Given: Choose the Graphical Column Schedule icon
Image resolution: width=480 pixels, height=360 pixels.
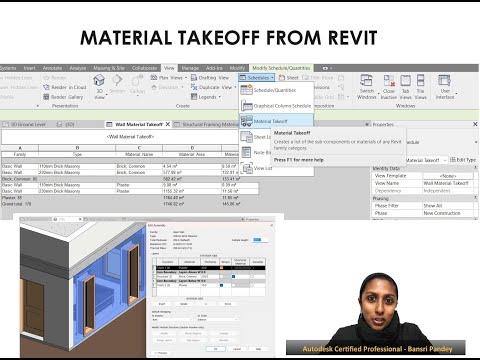Looking at the screenshot, I should 246,106.
